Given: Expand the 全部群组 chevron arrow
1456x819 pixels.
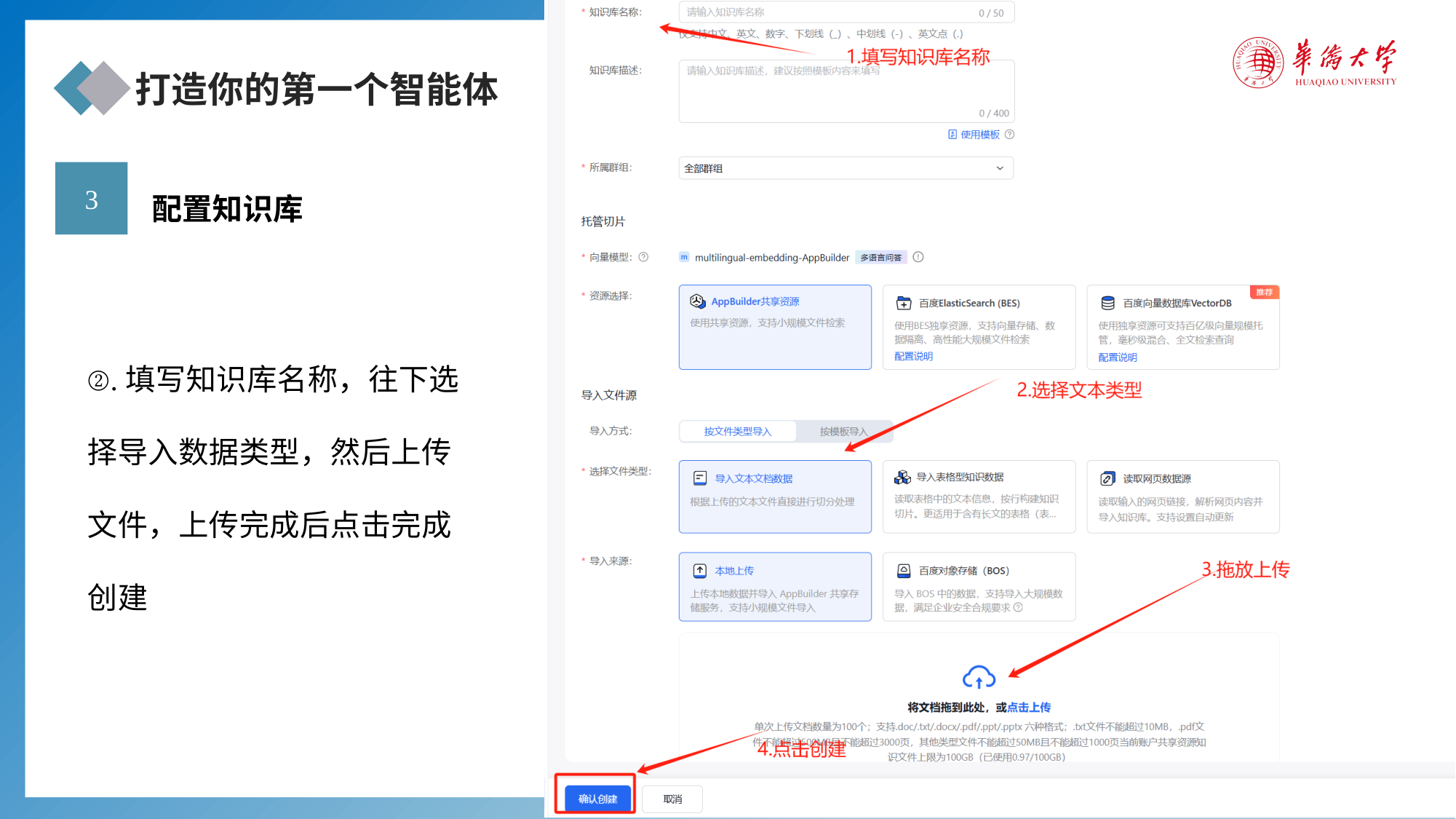Looking at the screenshot, I should click(x=1000, y=168).
